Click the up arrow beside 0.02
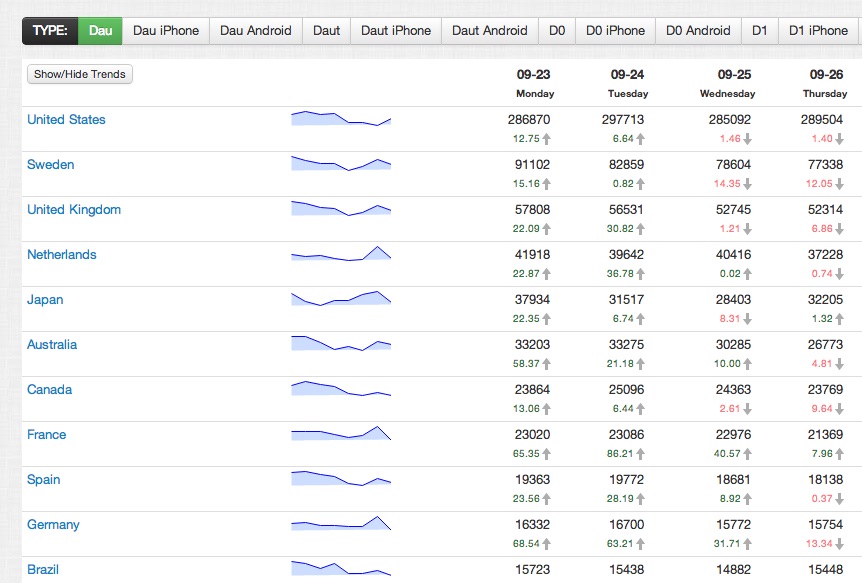The height and width of the screenshot is (583, 862). [747, 274]
